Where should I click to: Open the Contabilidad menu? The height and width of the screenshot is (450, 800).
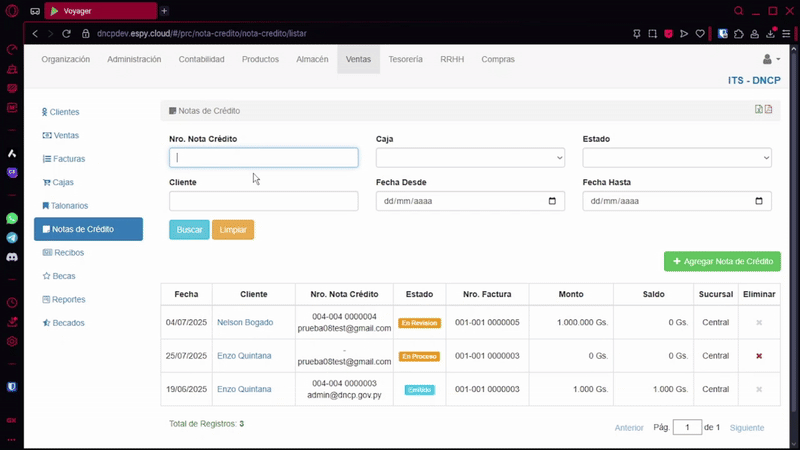point(201,60)
